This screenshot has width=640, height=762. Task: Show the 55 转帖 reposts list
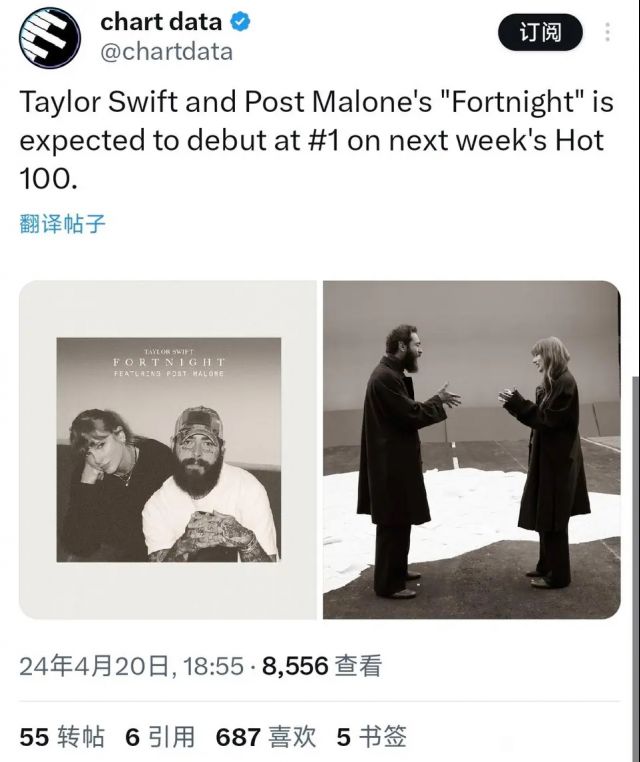62,737
